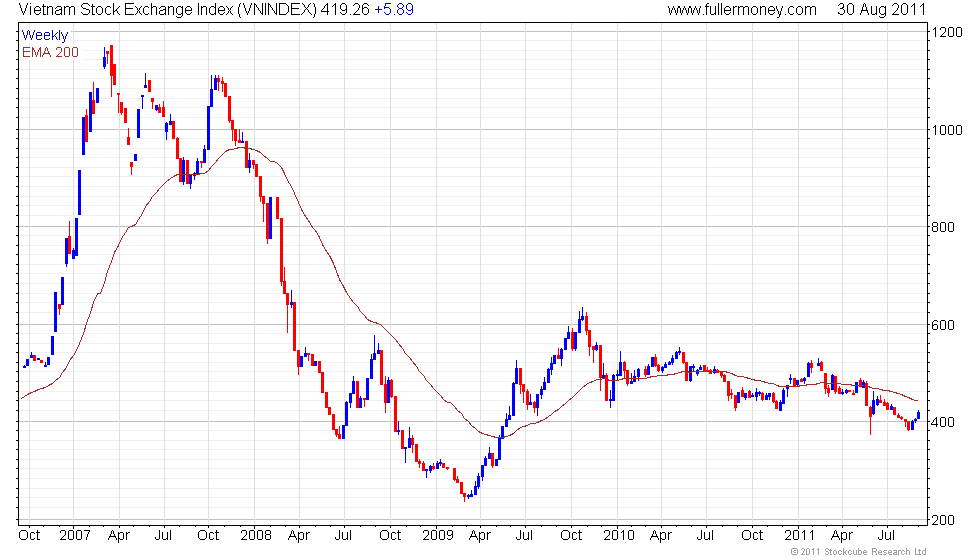Click the 2011 x-axis label
Viewport: 980px width, 560px height.
coord(800,536)
